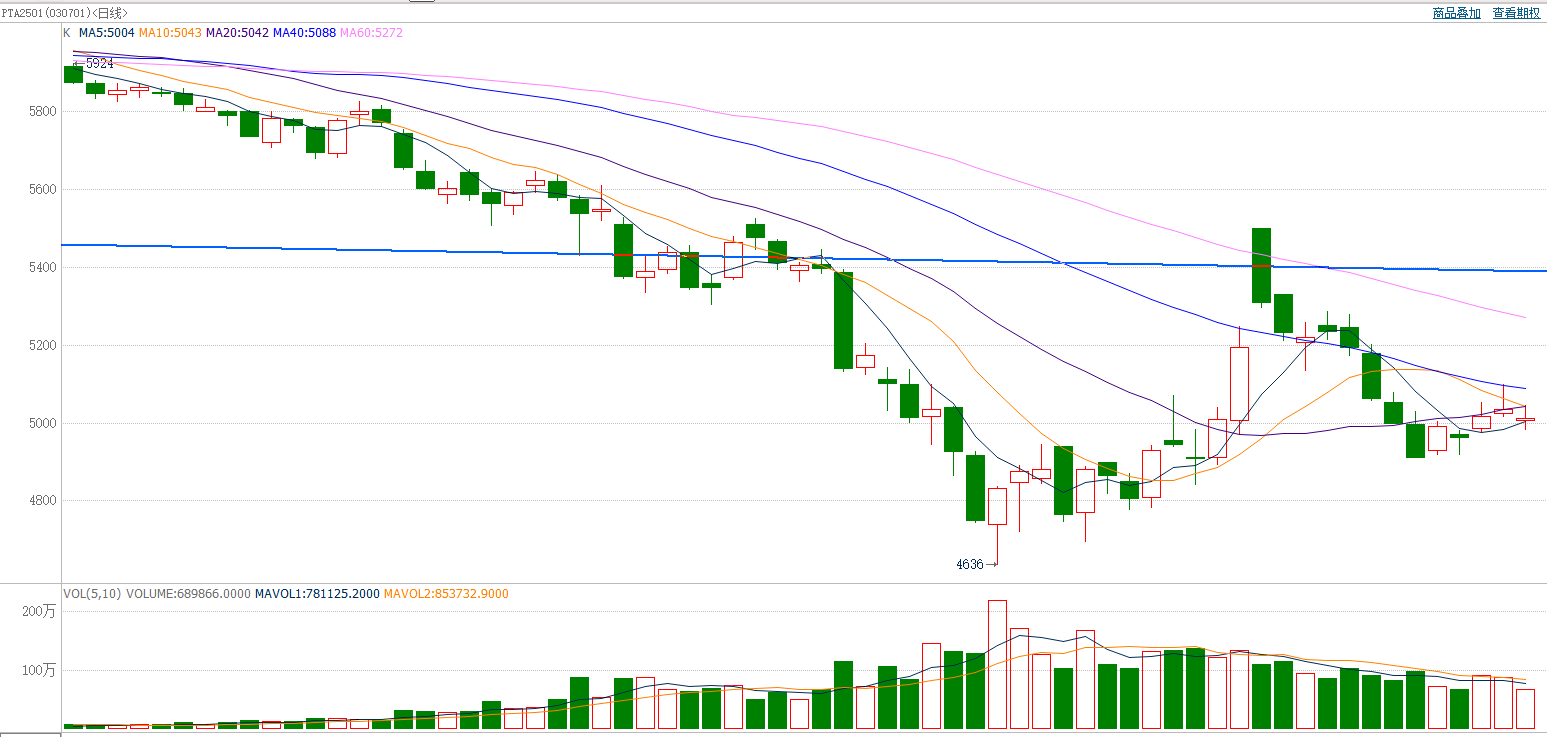Screen dimensions: 1547x737
Task: Click the 5400 price axis label
Action: [x=43, y=267]
